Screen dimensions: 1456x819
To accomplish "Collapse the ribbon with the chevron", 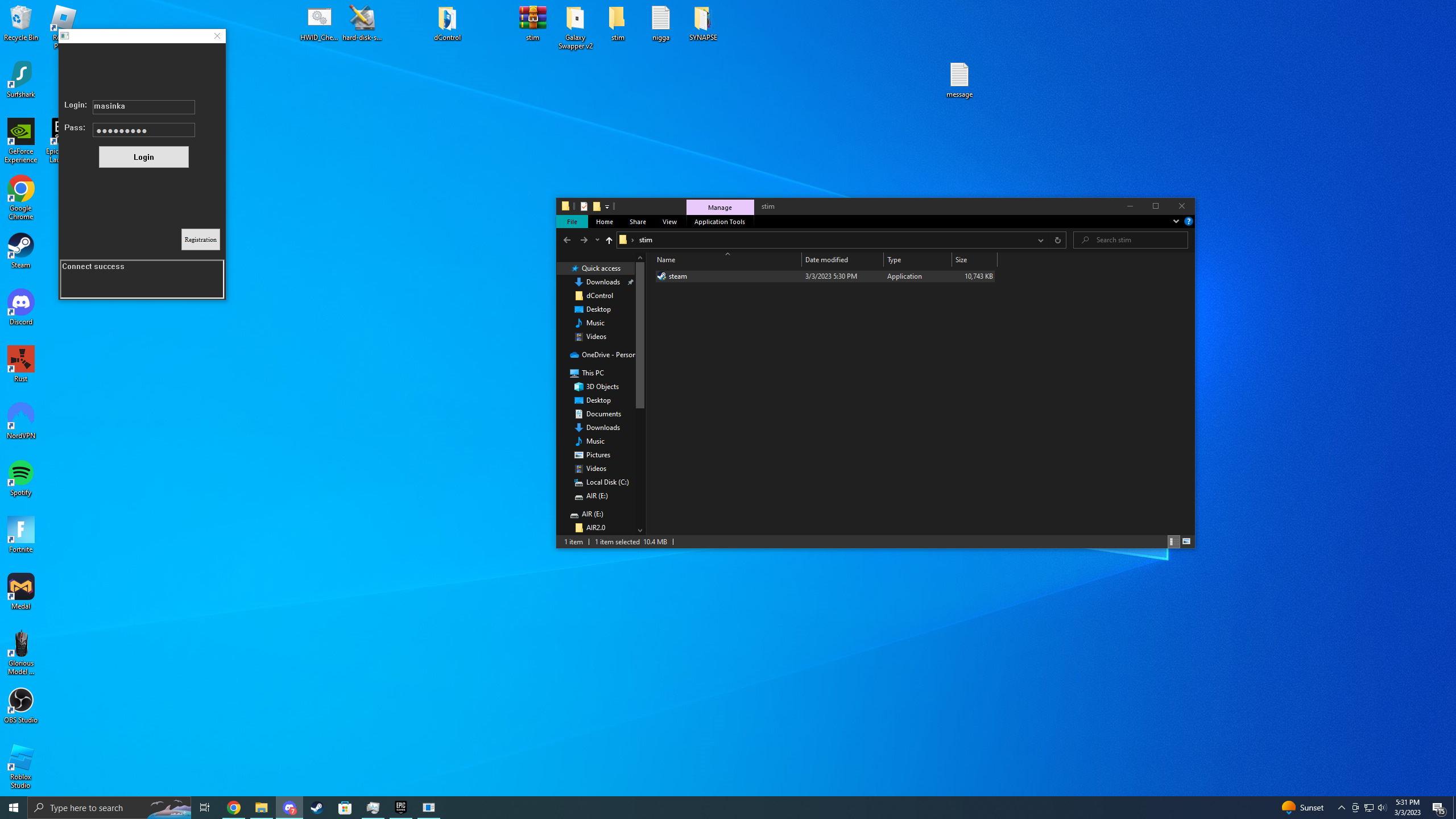I will 1176,221.
